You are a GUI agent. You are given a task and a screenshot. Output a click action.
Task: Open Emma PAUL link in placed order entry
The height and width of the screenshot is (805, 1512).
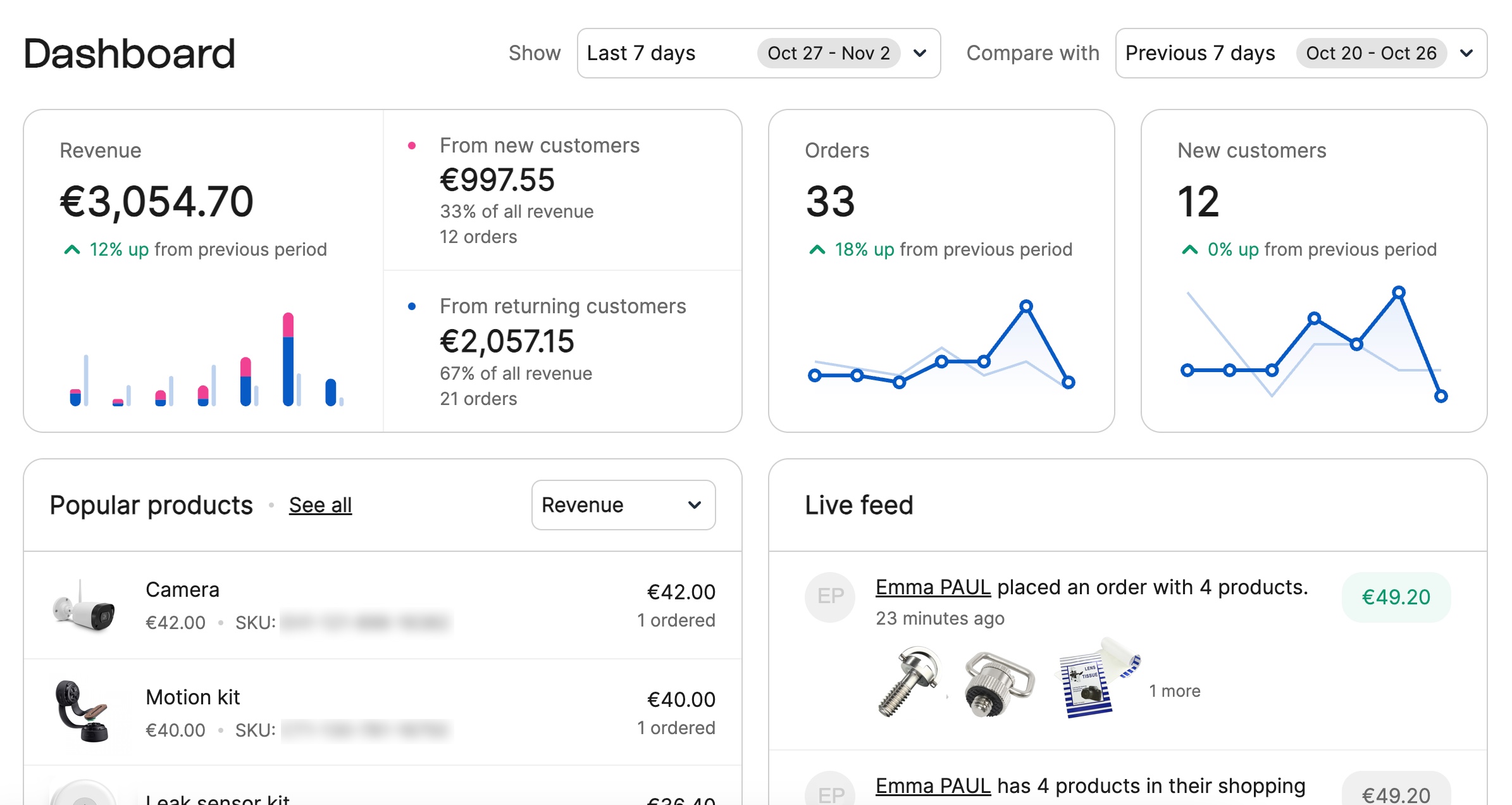pyautogui.click(x=933, y=587)
